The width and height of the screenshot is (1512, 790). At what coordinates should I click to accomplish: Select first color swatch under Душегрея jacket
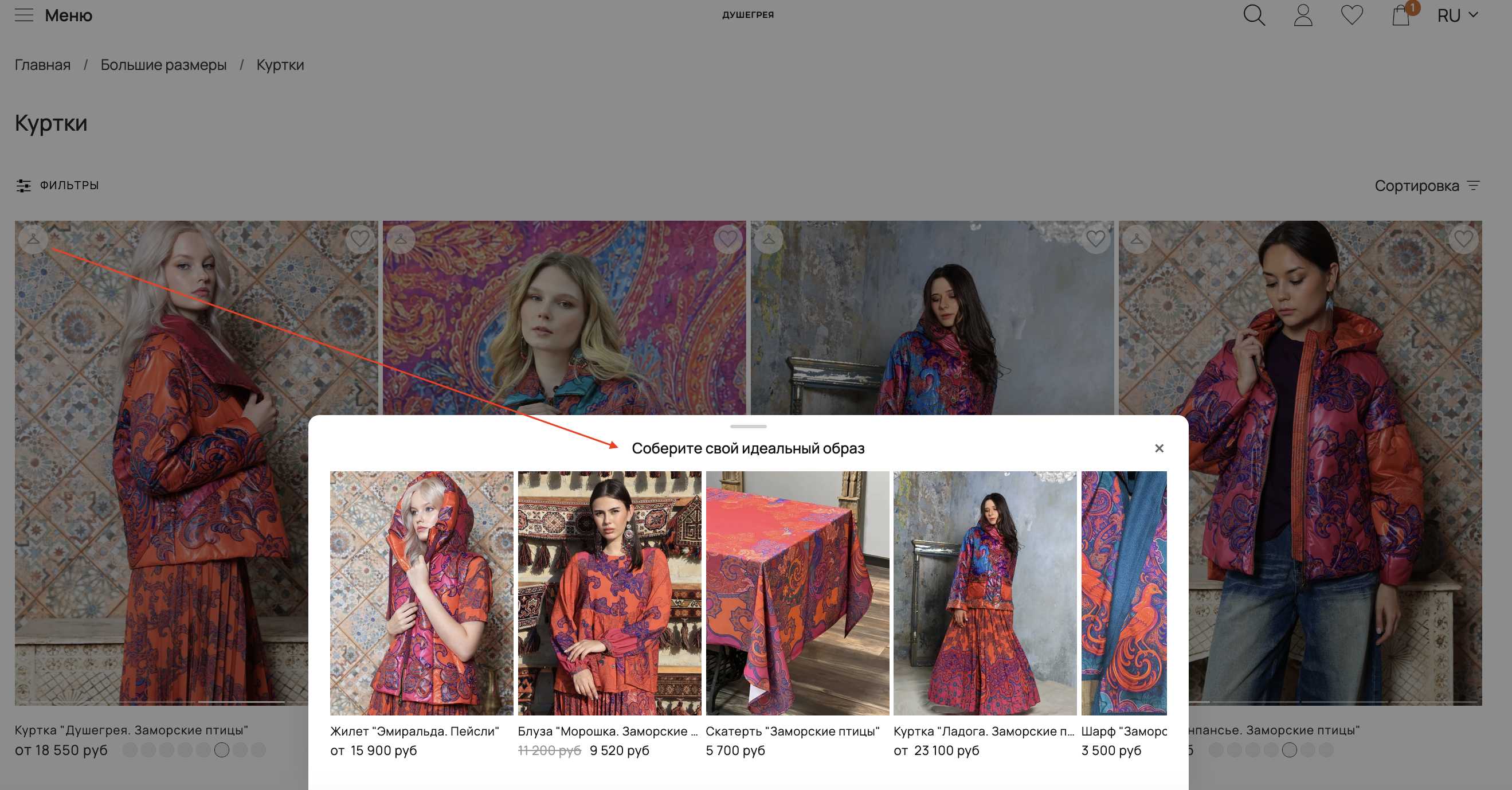pyautogui.click(x=130, y=750)
